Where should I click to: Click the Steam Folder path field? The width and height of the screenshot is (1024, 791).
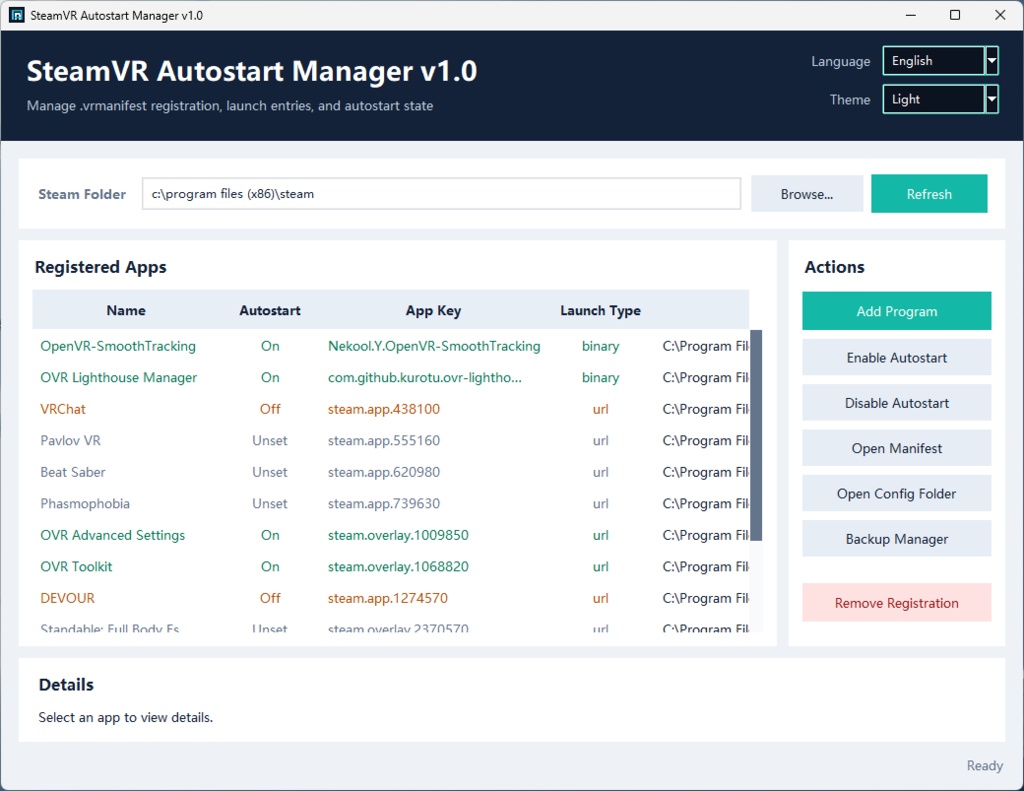pos(441,194)
